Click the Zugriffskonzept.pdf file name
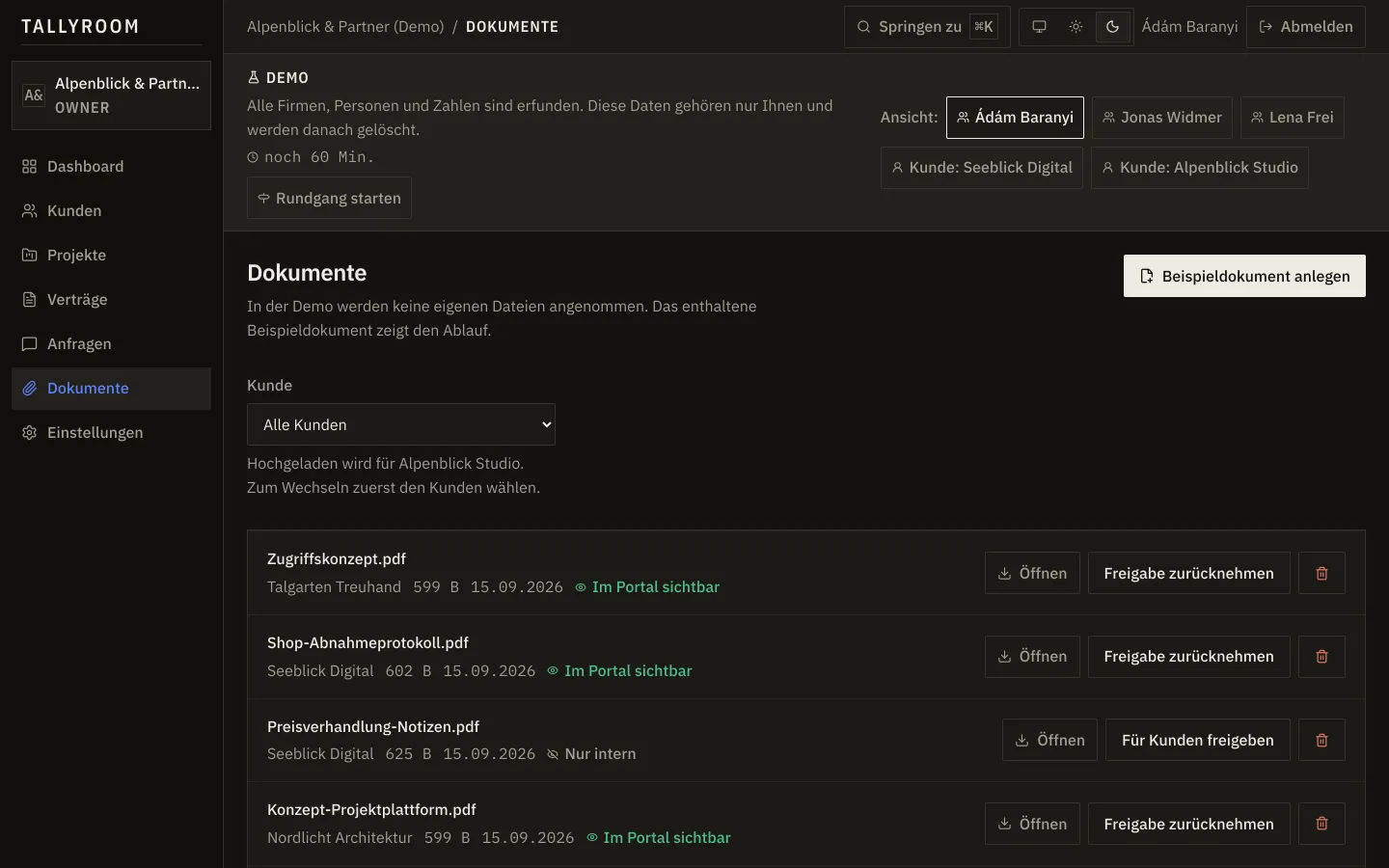Image resolution: width=1389 pixels, height=868 pixels. pos(337,559)
